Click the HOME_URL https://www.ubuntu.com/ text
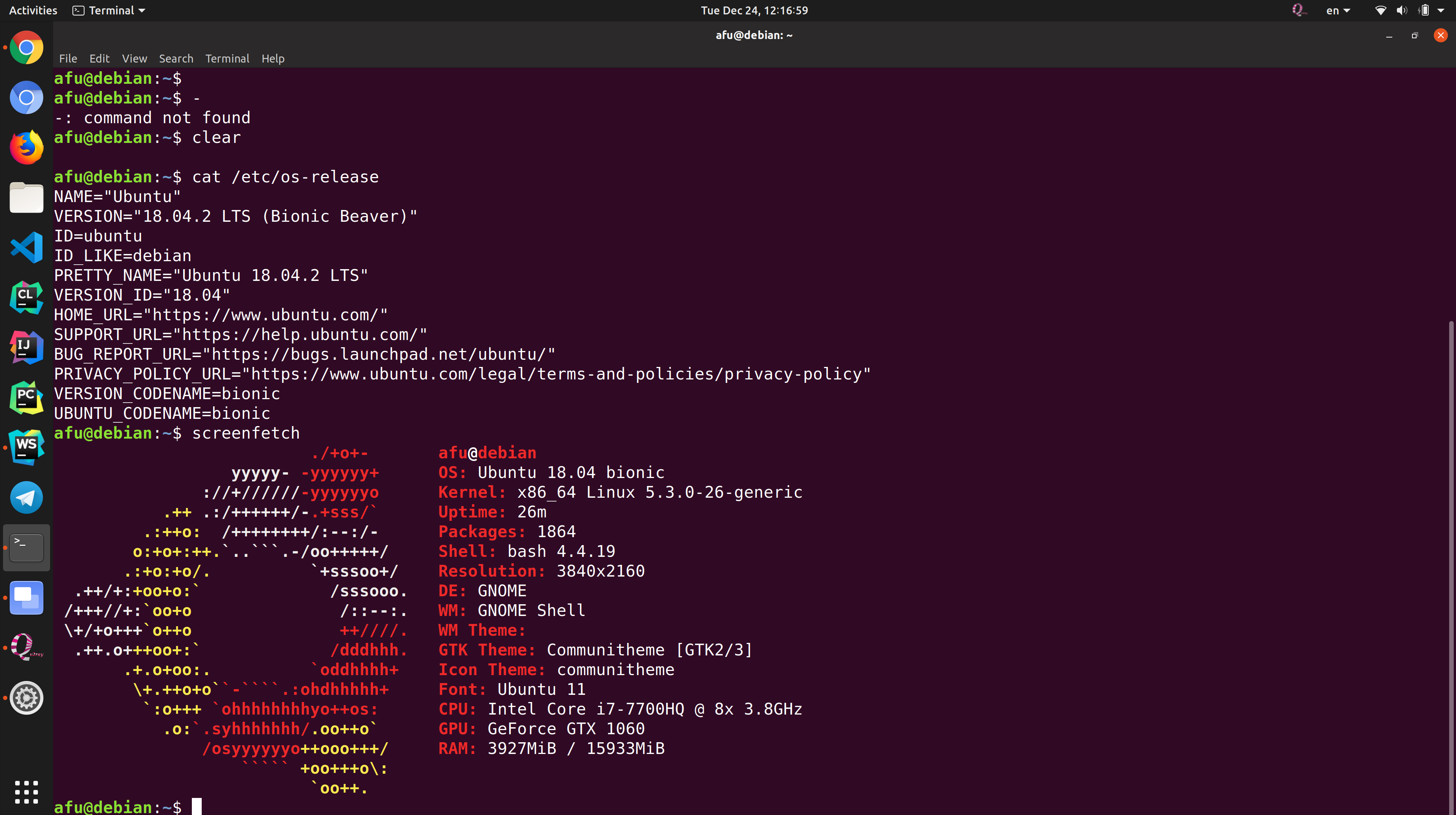 point(221,315)
